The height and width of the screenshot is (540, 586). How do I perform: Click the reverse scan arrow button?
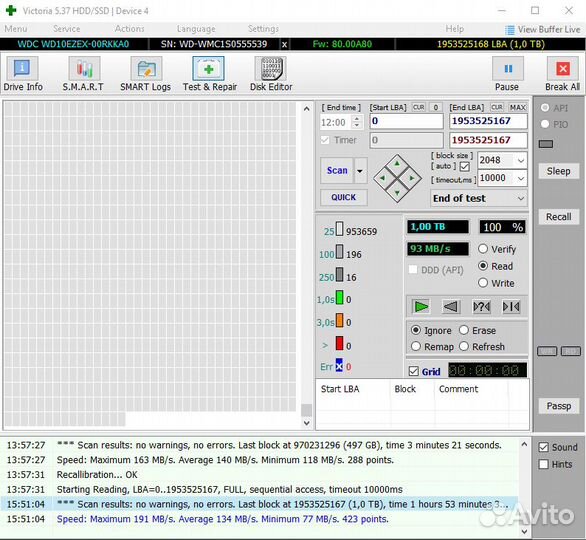[x=451, y=307]
